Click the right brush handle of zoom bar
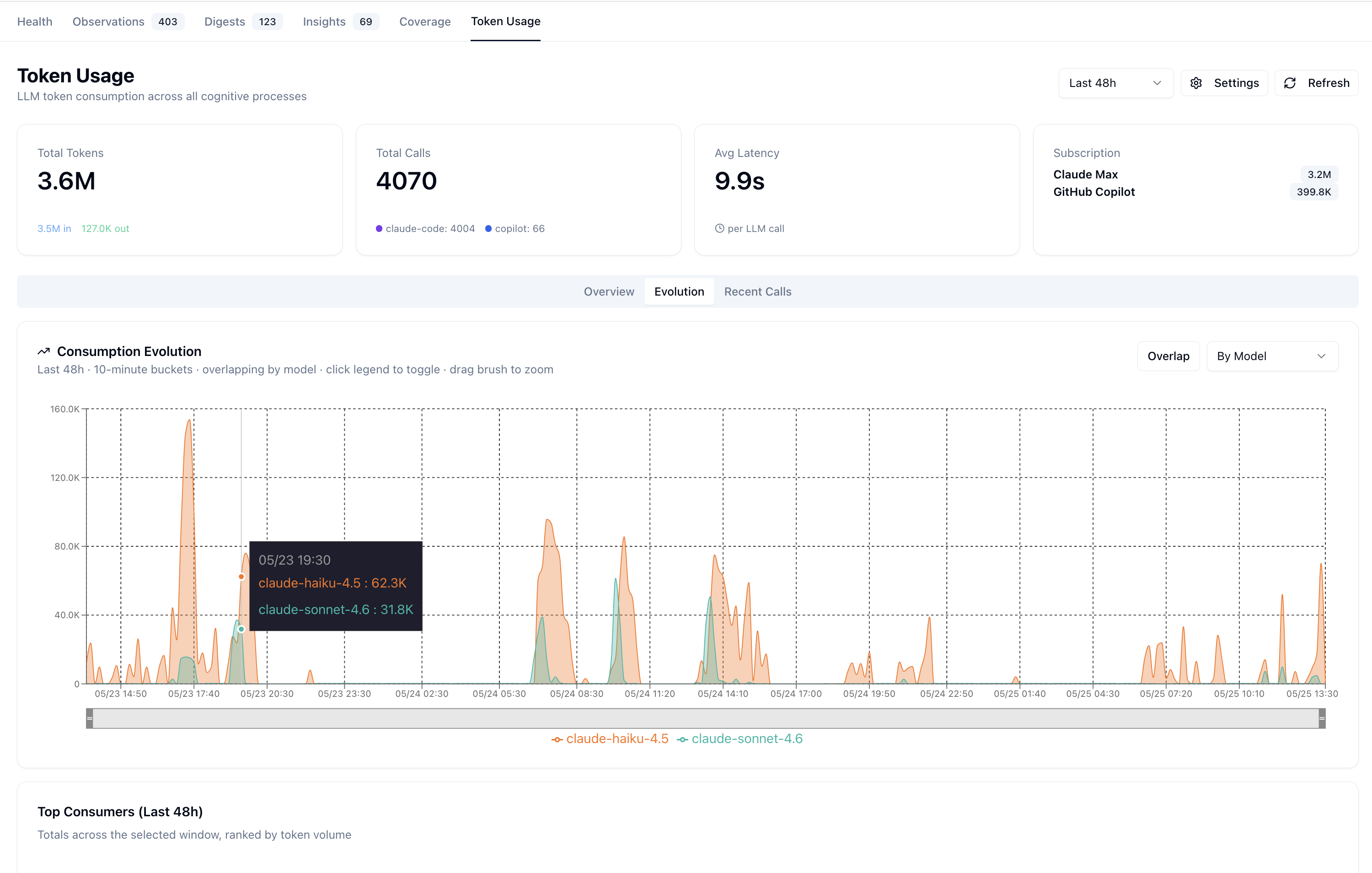Screen dimensions: 1372x873 click(1322, 718)
